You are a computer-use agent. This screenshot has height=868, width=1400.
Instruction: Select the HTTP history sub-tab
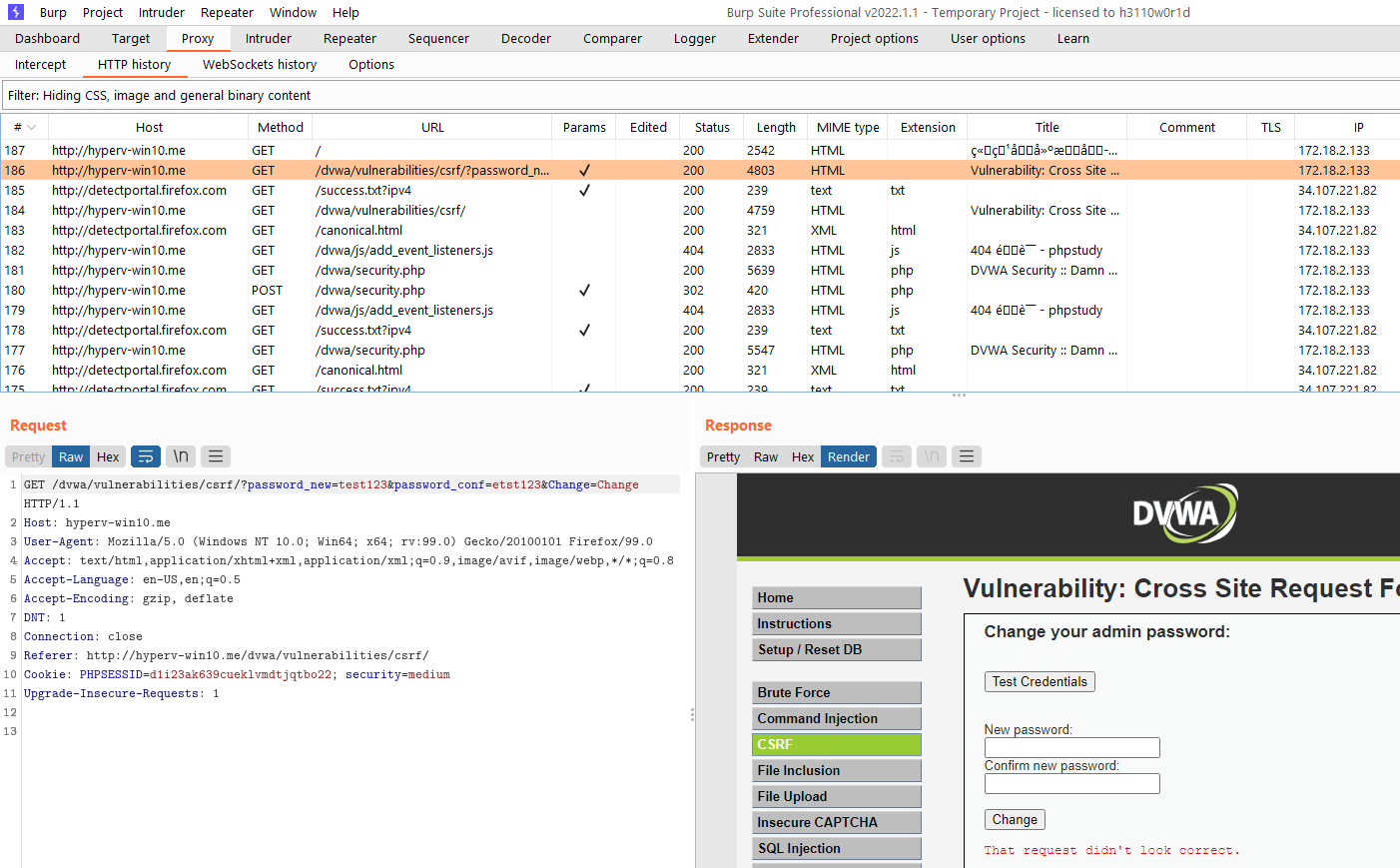(134, 64)
